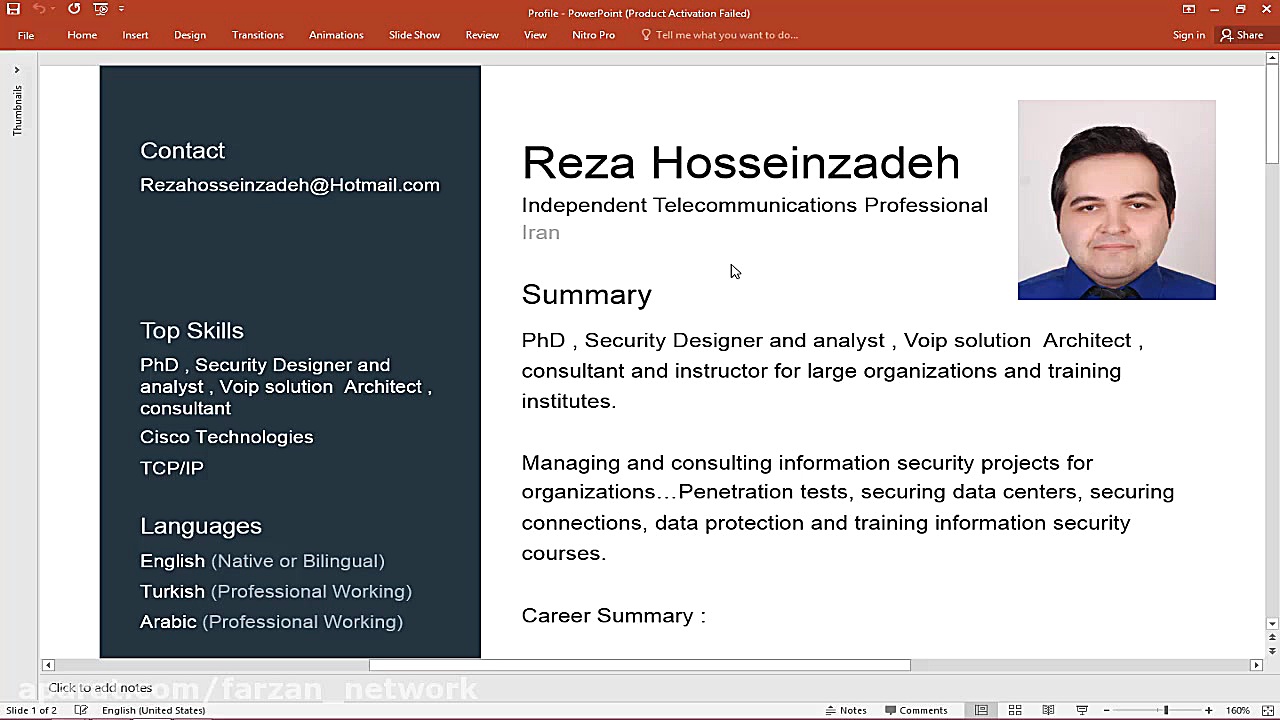Viewport: 1280px width, 720px height.
Task: Switch to Reading View icon
Action: [1048, 710]
